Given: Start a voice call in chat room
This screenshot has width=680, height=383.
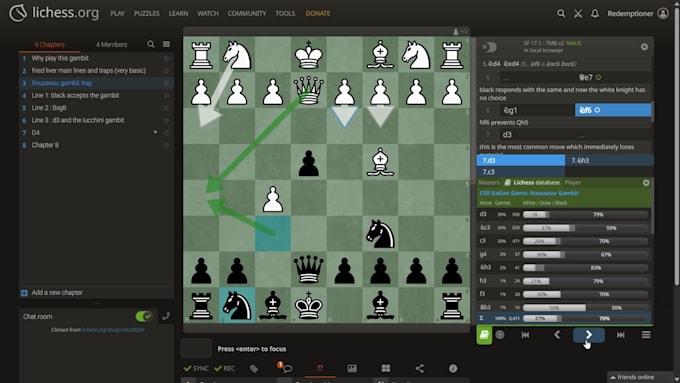Looking at the screenshot, I should point(166,316).
